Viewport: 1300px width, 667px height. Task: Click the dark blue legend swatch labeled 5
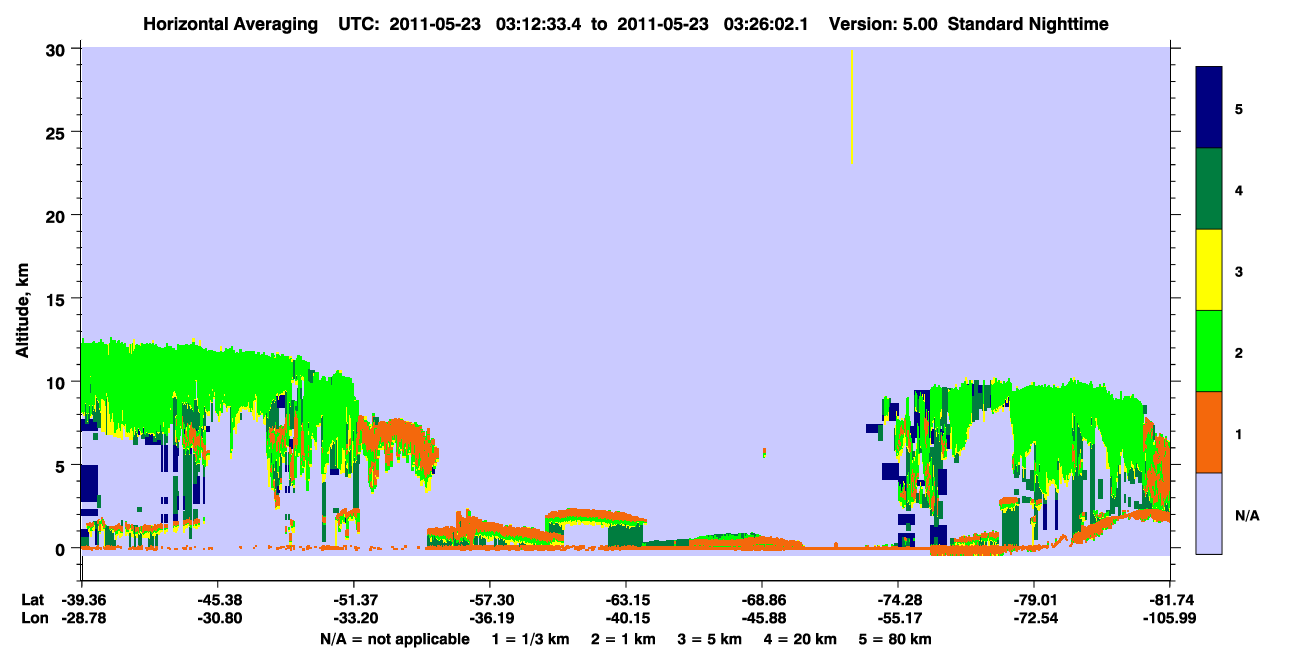pyautogui.click(x=1209, y=108)
